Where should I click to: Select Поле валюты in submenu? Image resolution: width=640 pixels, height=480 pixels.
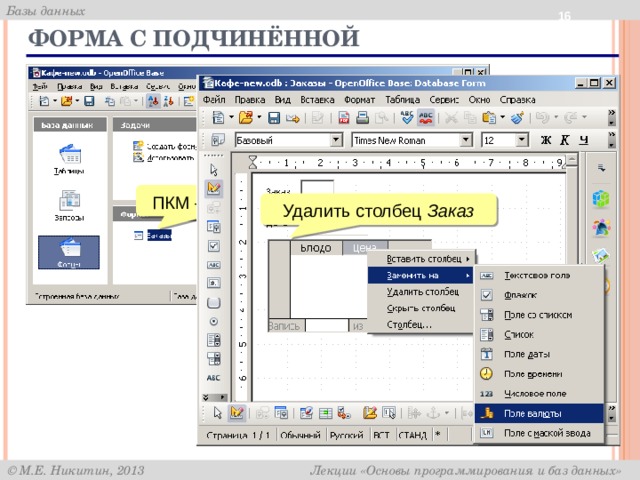point(539,413)
